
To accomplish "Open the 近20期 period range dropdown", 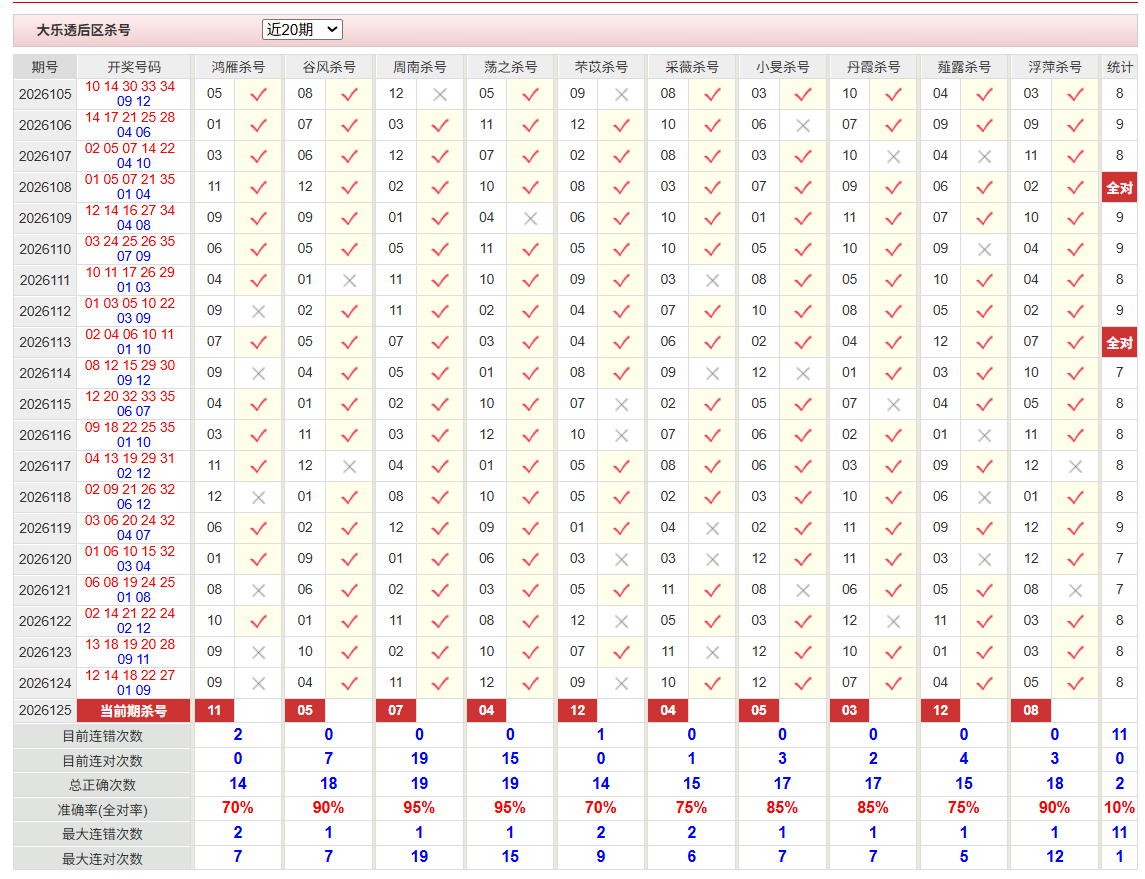I will click(x=302, y=29).
